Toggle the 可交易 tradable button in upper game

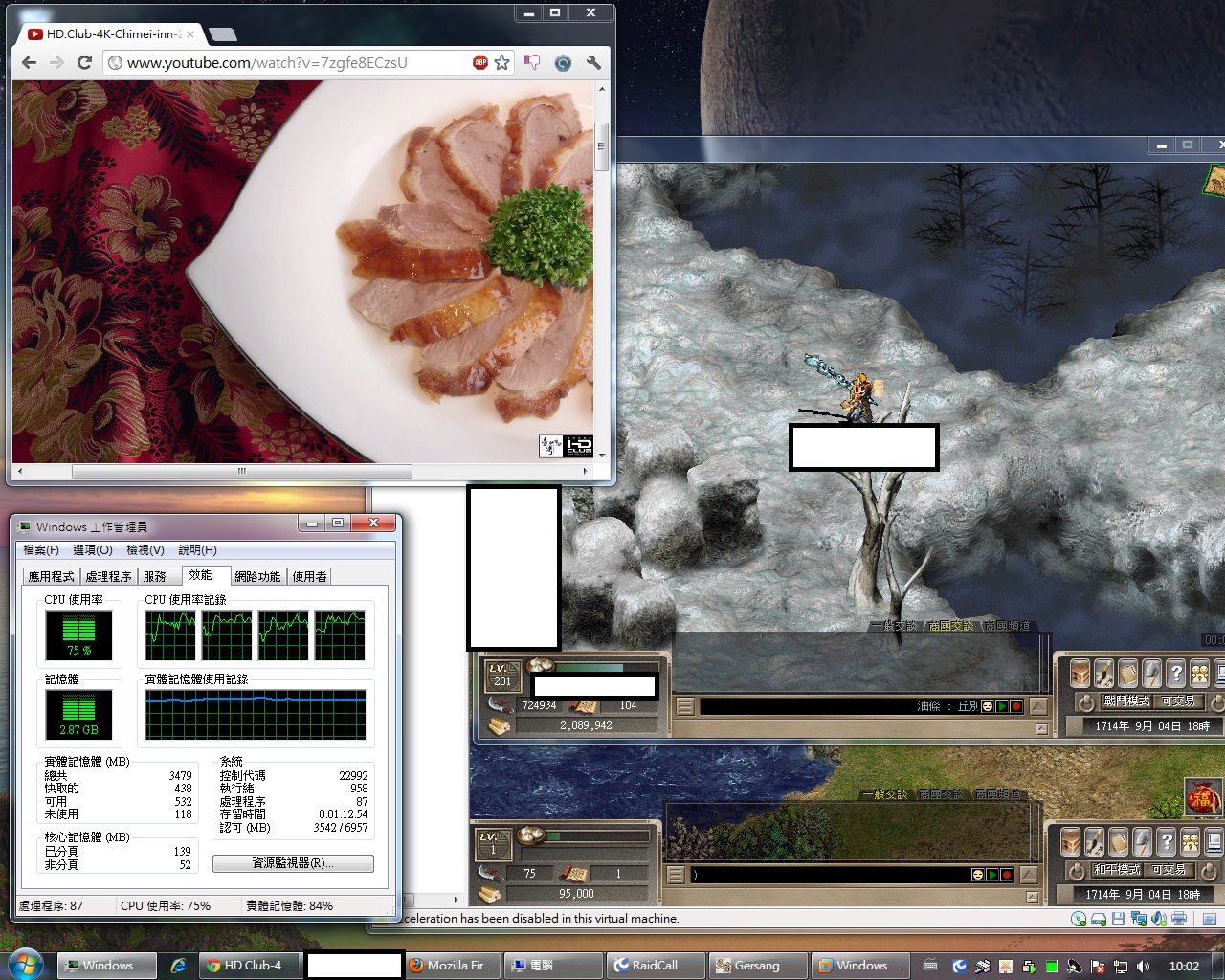click(x=1178, y=702)
